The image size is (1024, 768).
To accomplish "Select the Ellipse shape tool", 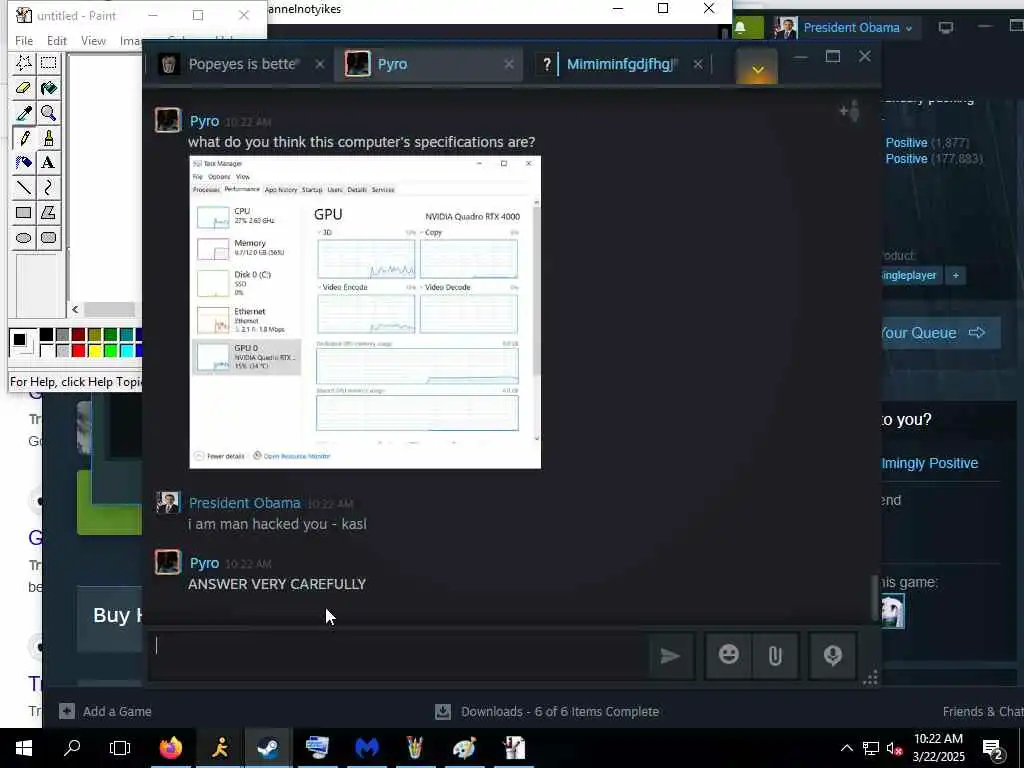I will pyautogui.click(x=24, y=238).
